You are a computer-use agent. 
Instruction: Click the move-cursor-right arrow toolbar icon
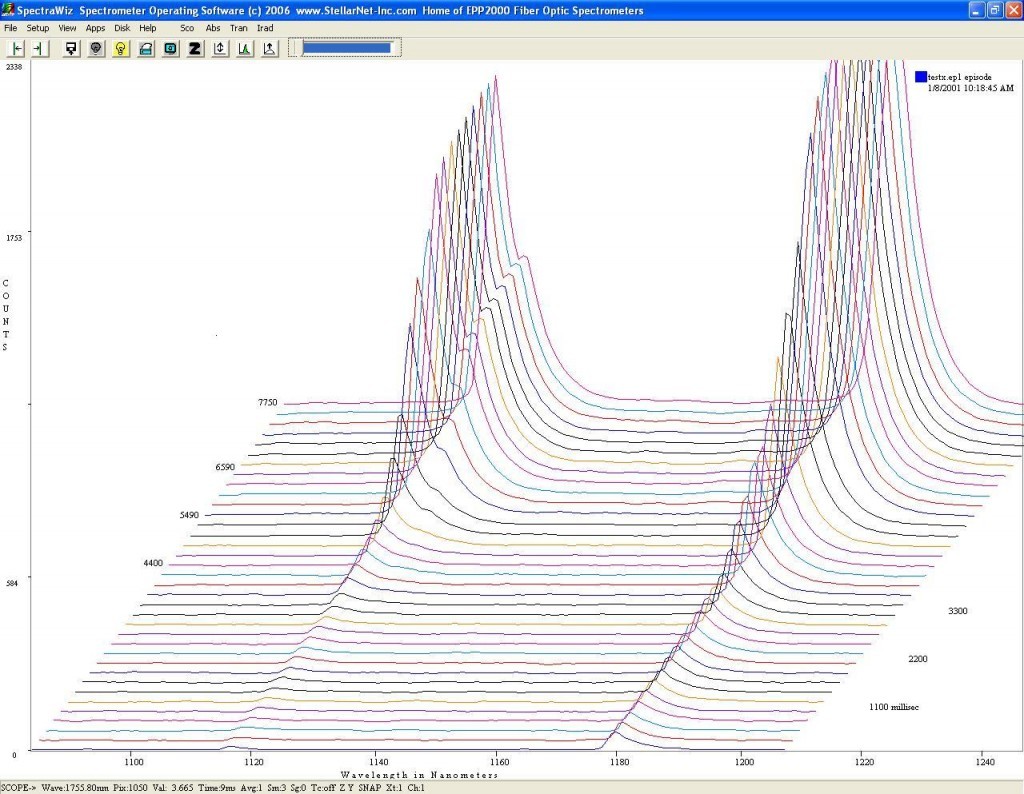(39, 48)
